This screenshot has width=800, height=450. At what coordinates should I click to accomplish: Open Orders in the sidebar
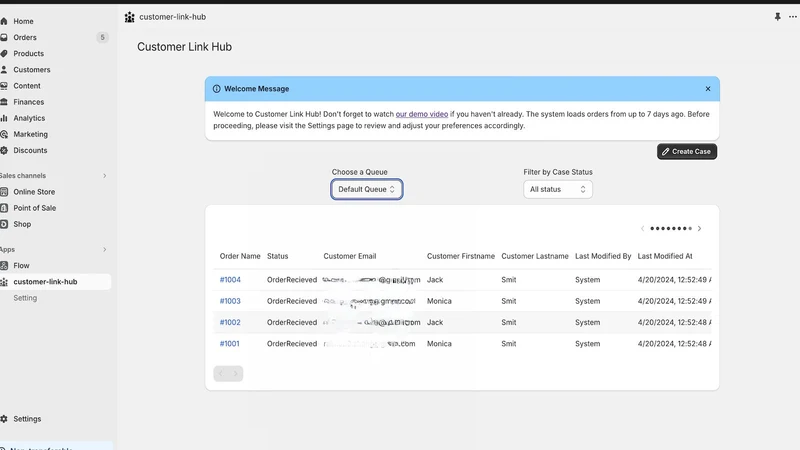[25, 37]
